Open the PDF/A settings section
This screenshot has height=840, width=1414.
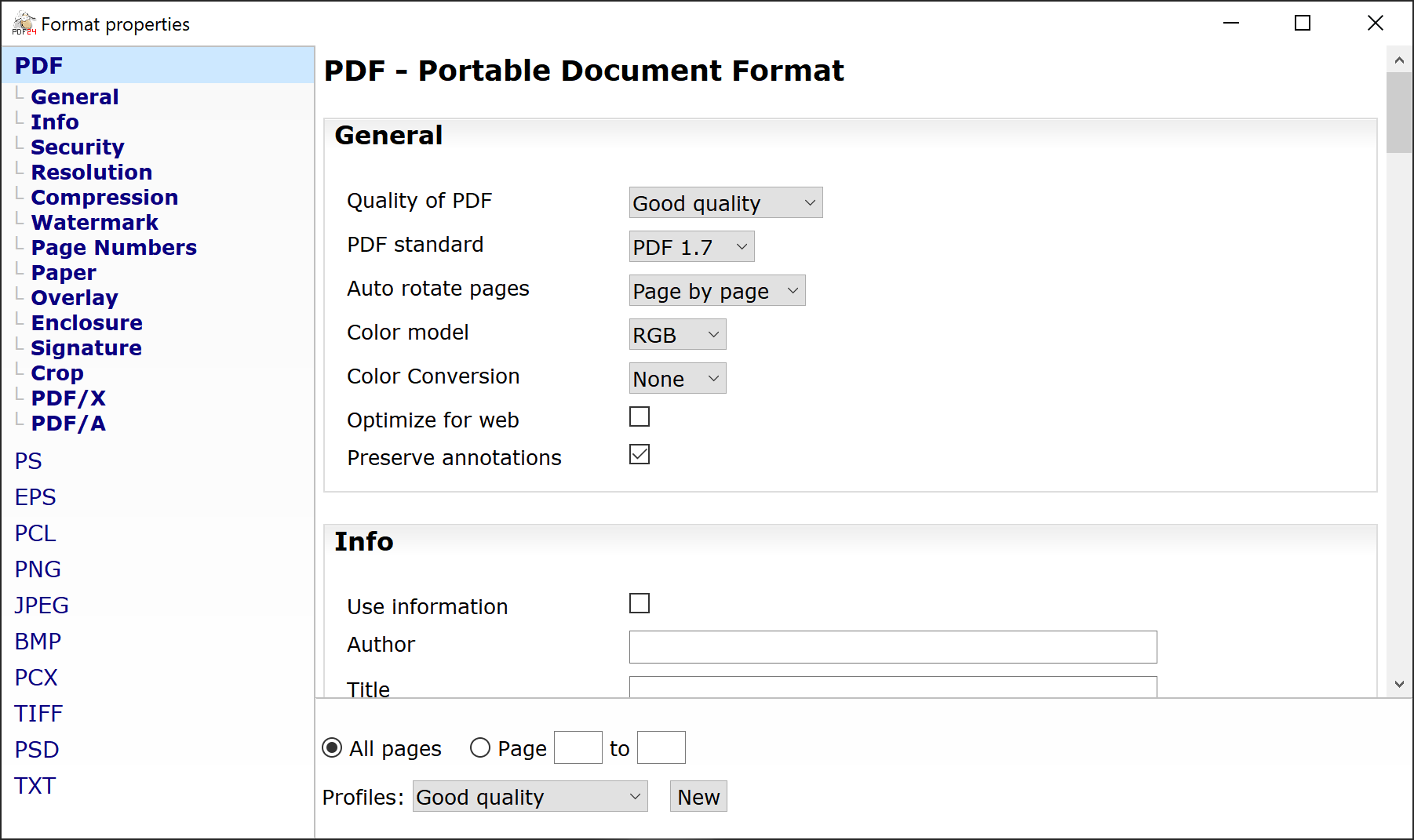68,423
